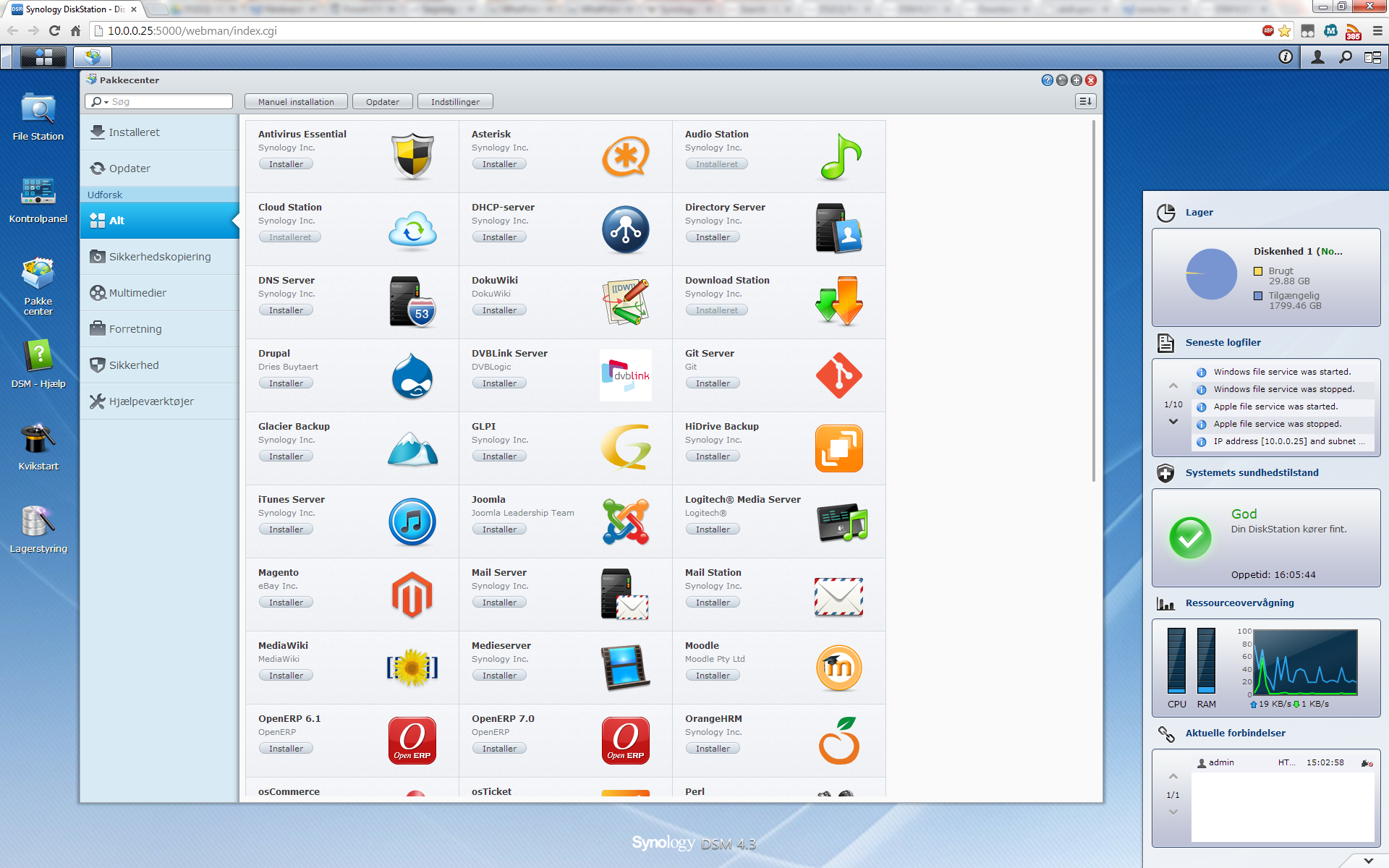
Task: Click the Pakkecenter help question icon
Action: point(1047,80)
